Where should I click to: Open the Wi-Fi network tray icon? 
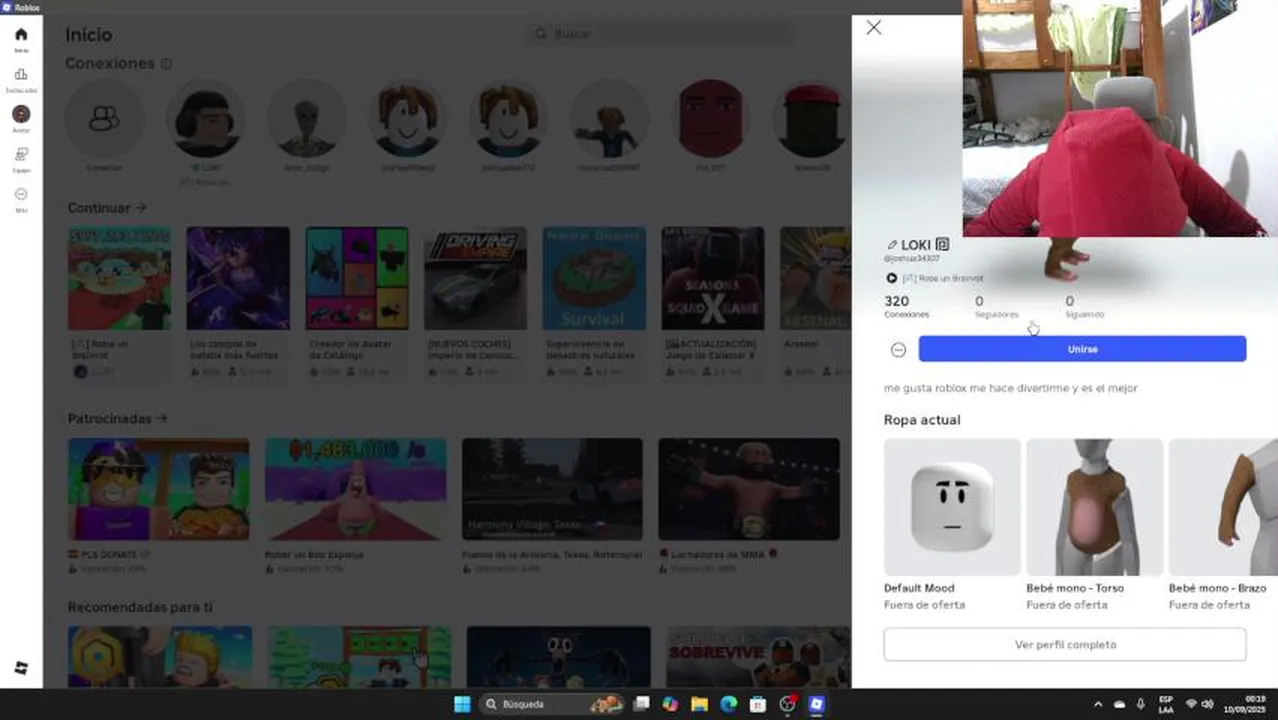tap(1191, 704)
